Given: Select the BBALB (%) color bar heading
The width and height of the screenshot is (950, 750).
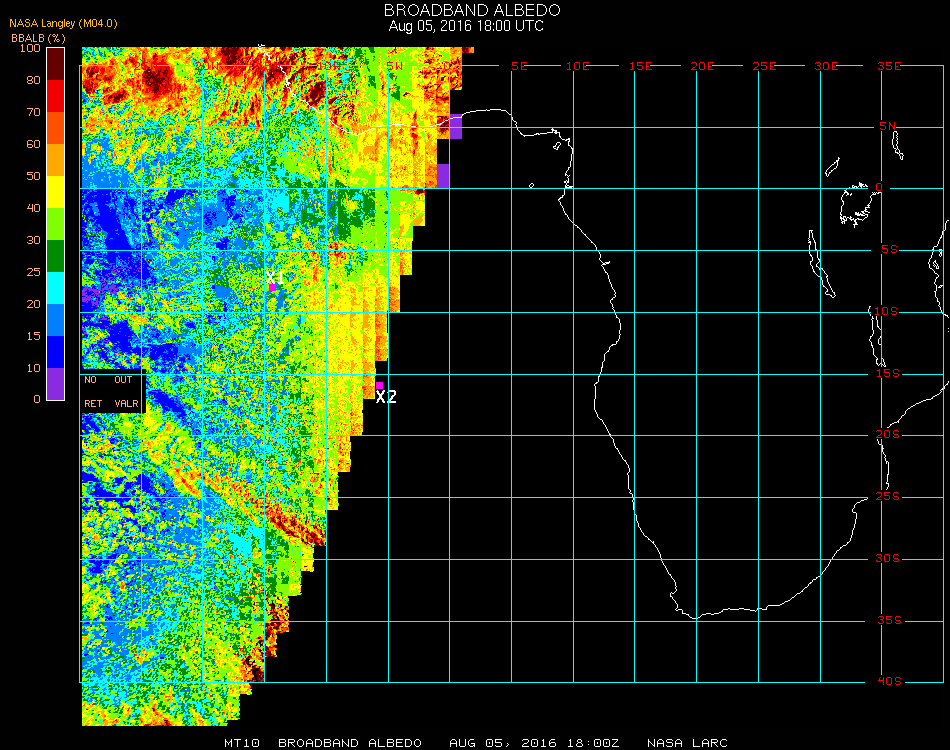Looking at the screenshot, I should point(38,37).
